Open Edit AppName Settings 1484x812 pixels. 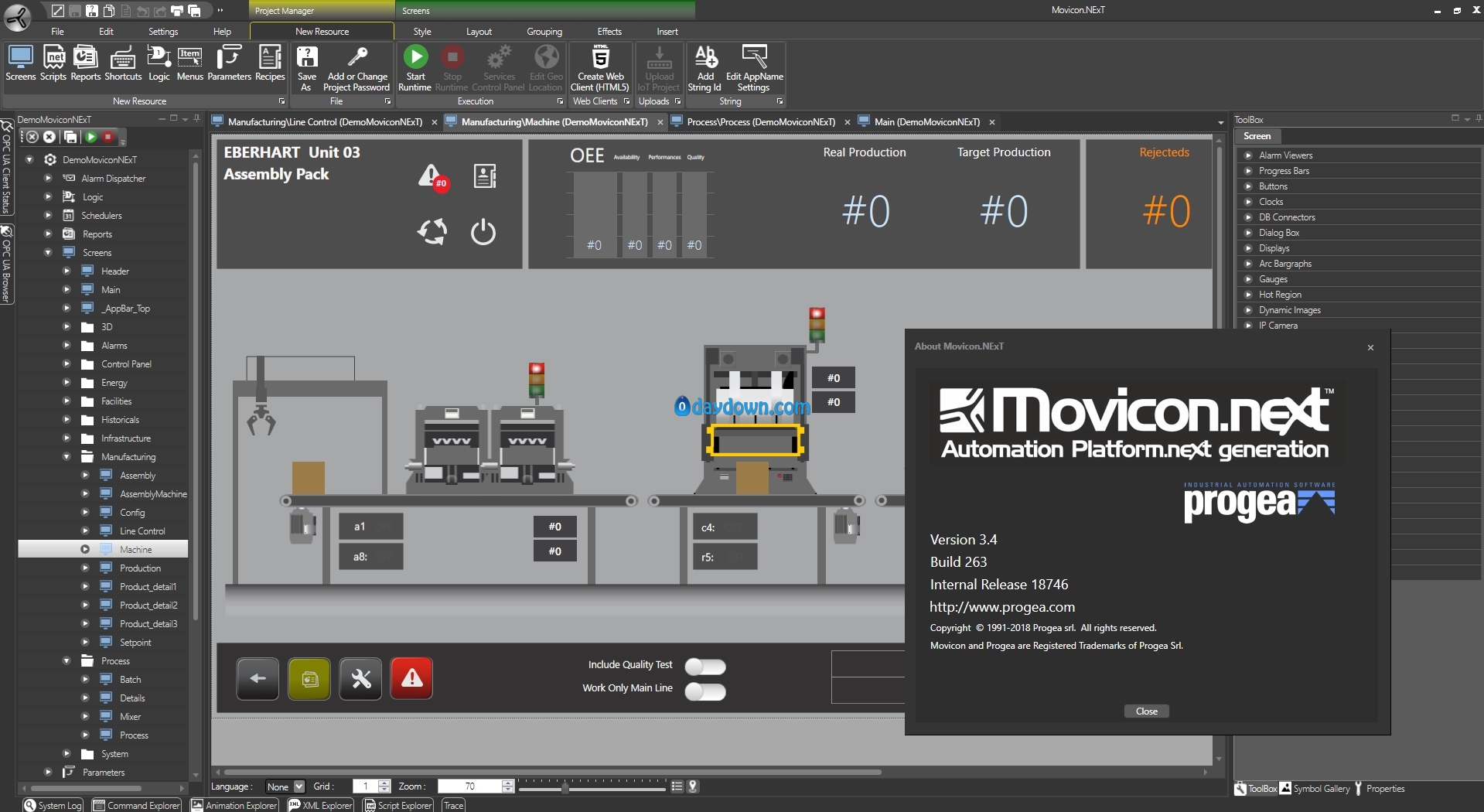(x=754, y=68)
